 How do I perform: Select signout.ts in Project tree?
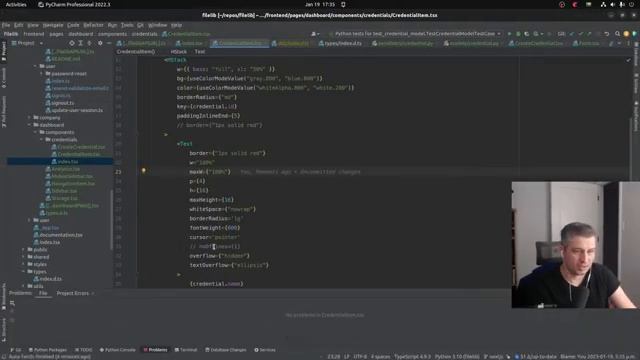(60, 103)
